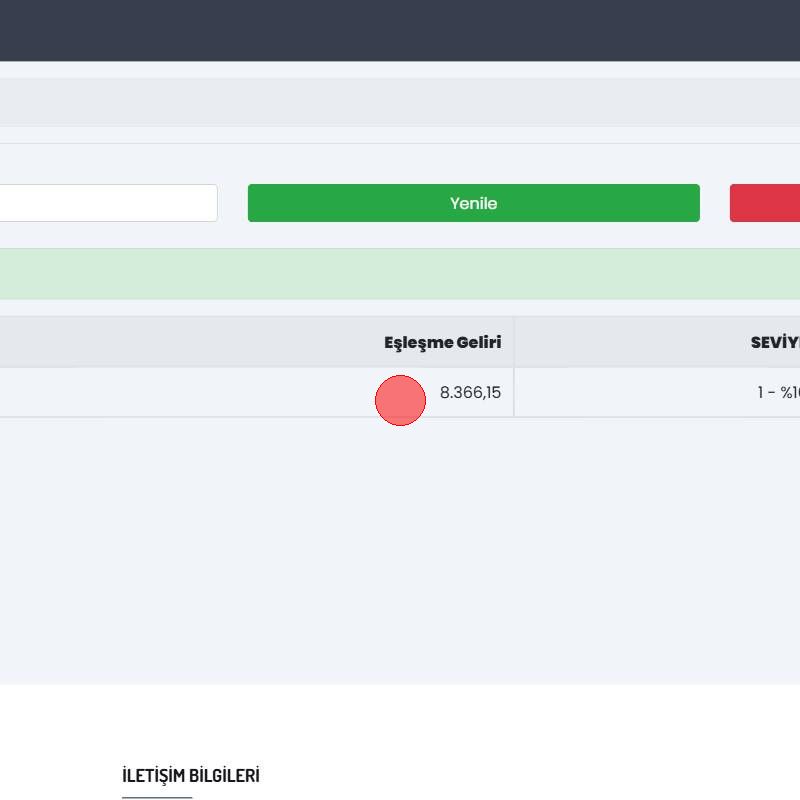Click the blank space between input and Yenile
The width and height of the screenshot is (800, 800).
pyautogui.click(x=233, y=203)
